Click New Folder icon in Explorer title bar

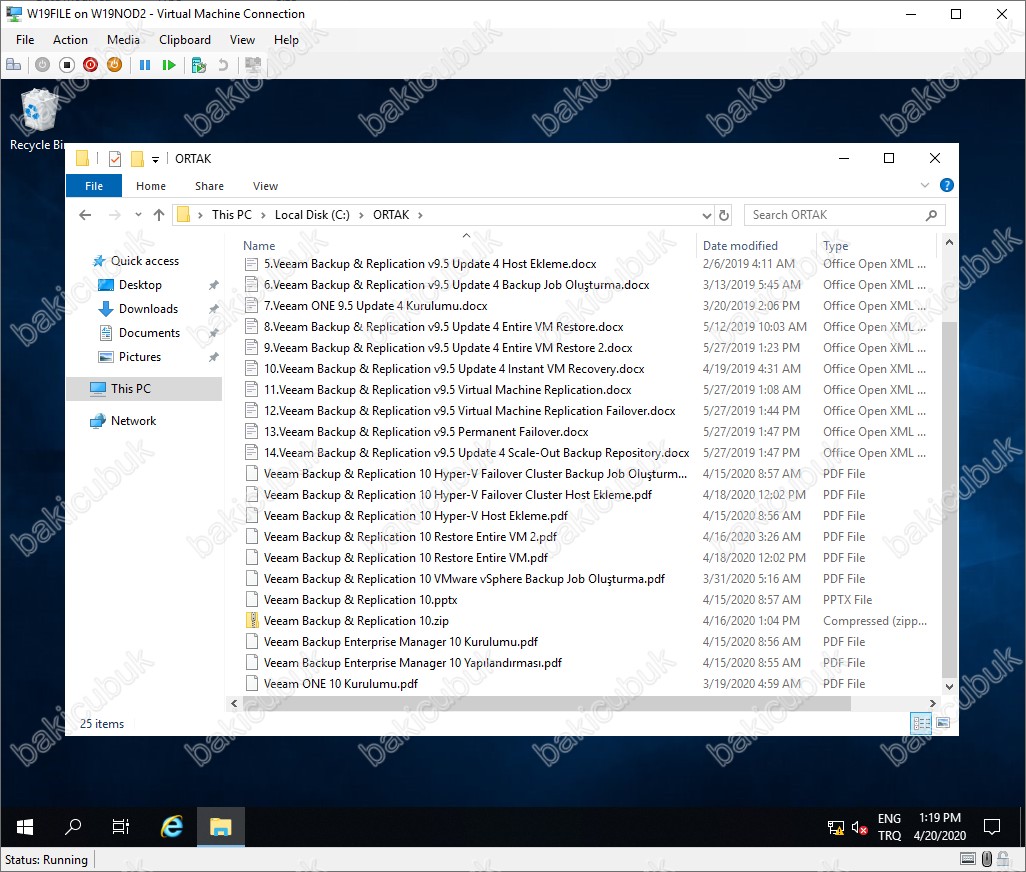pyautogui.click(x=137, y=158)
